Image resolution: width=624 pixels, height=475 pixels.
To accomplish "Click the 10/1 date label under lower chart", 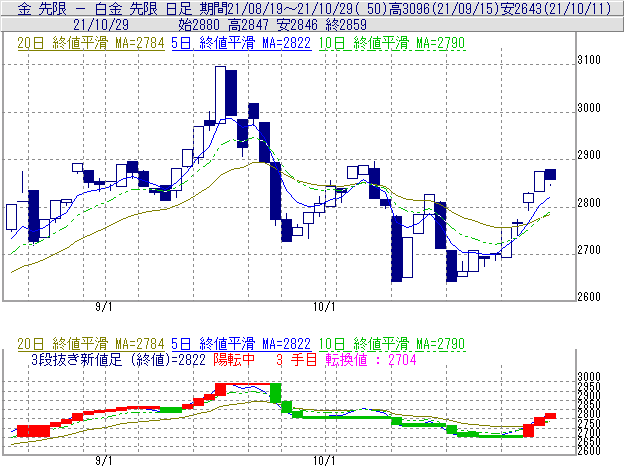I will (324, 461).
